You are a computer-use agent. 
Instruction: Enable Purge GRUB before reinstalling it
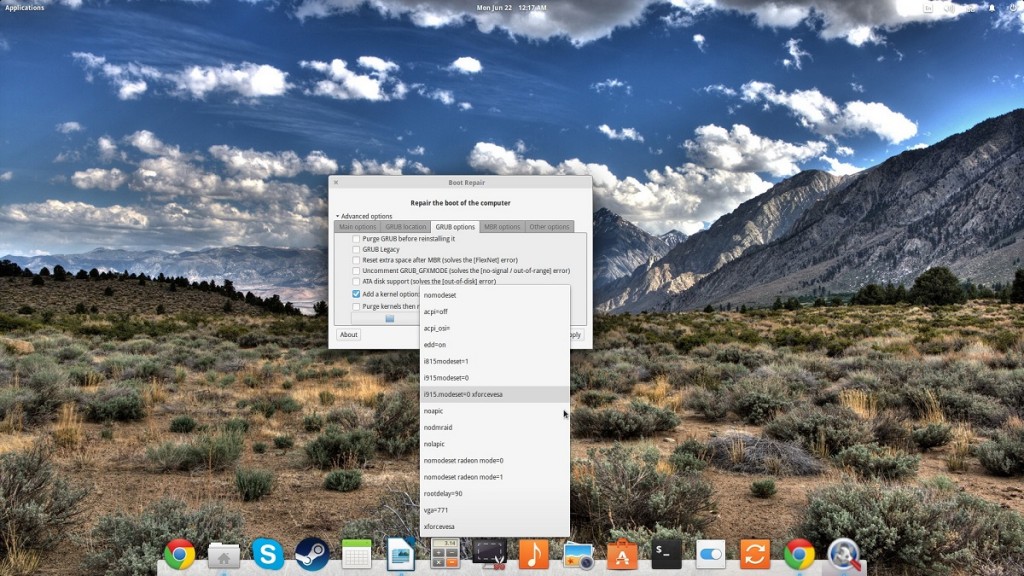[x=356, y=239]
